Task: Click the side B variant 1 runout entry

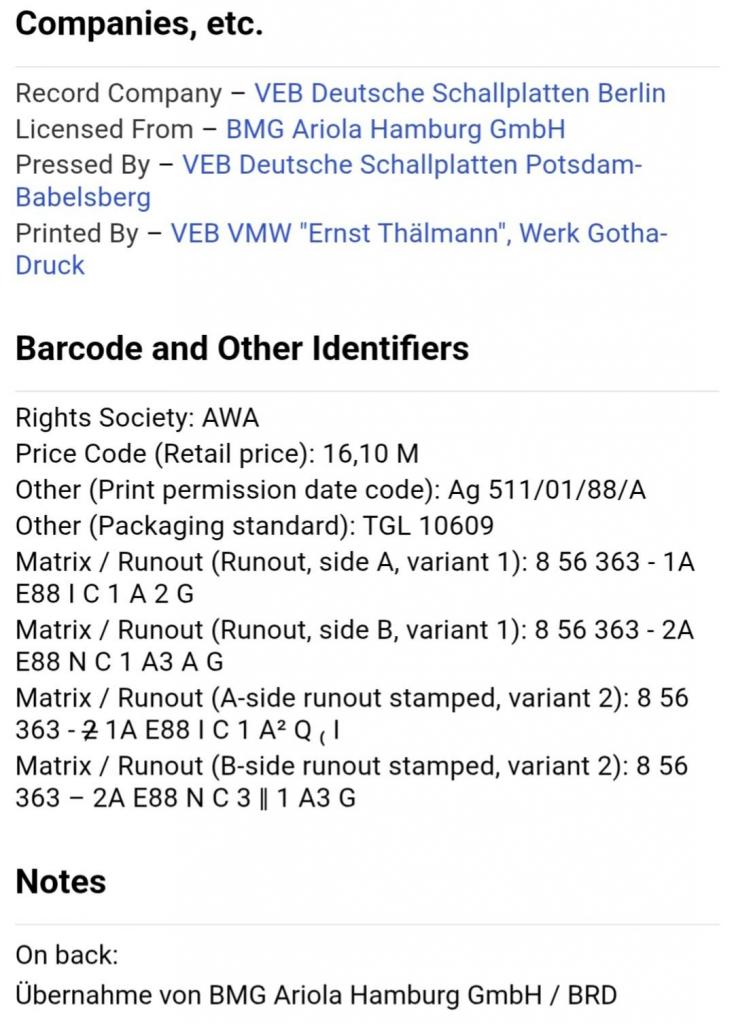Action: pos(354,632)
